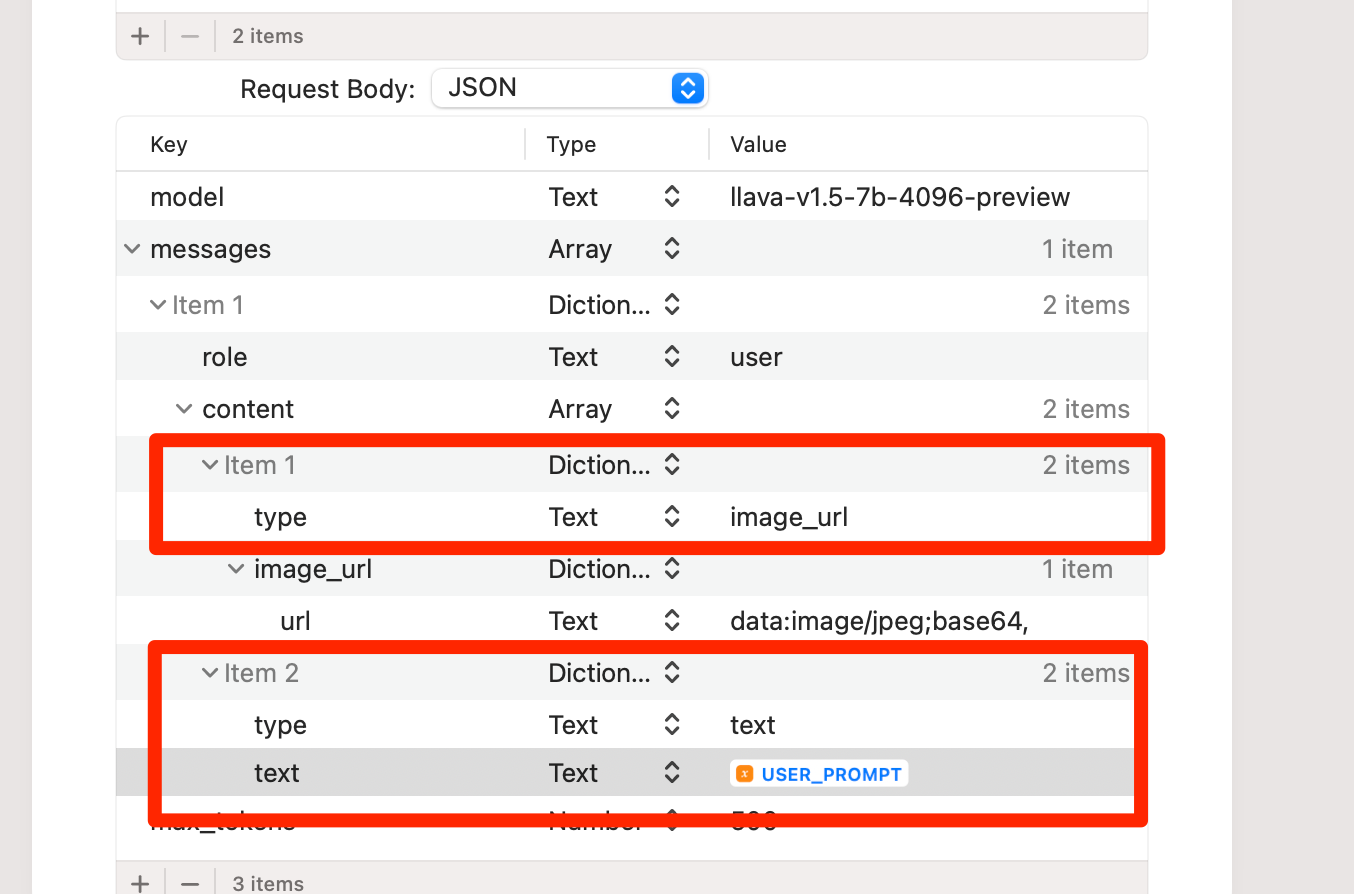Click the llava-v1.5-7b model value field
The height and width of the screenshot is (894, 1354).
(x=900, y=197)
